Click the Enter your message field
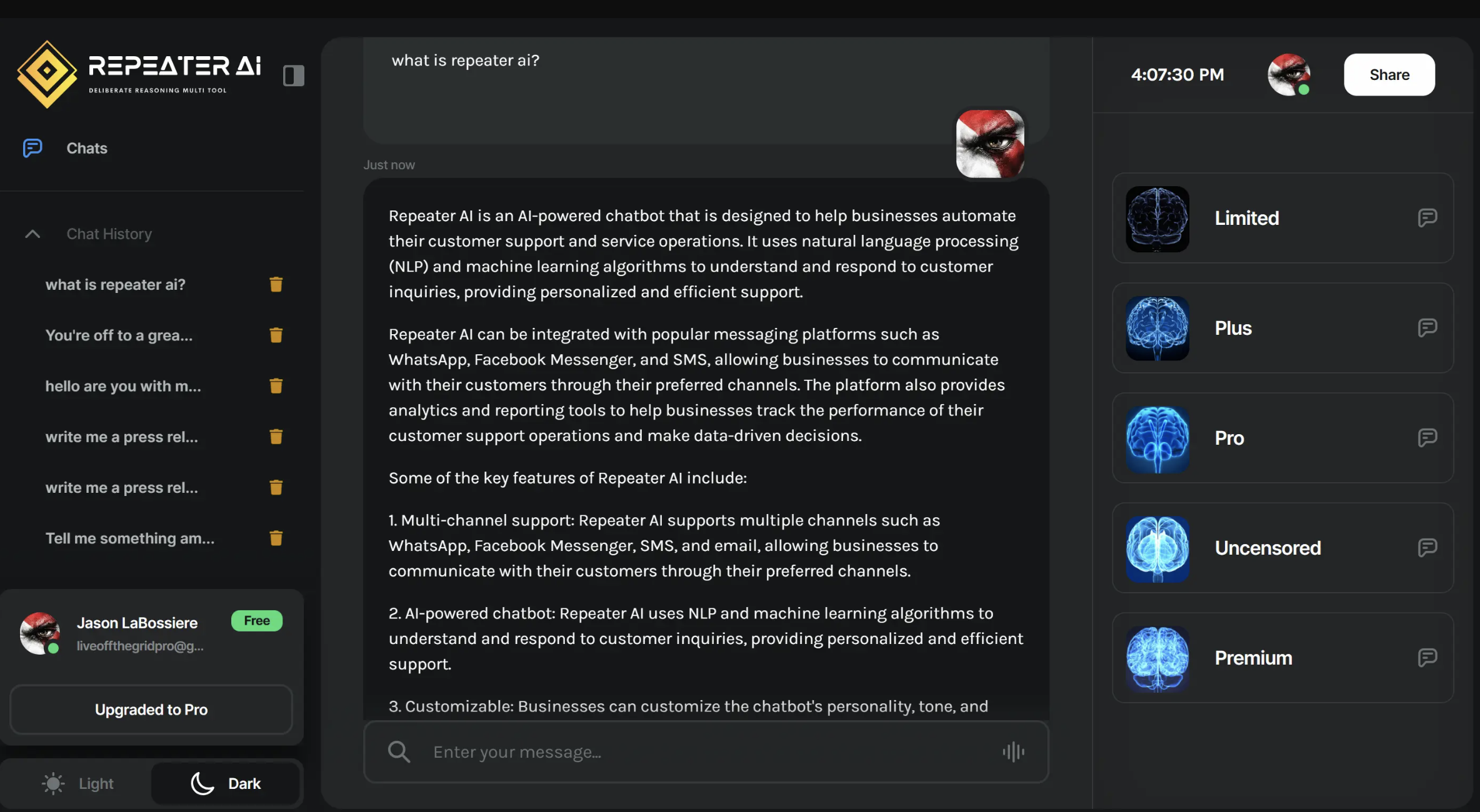This screenshot has width=1480, height=812. click(706, 752)
